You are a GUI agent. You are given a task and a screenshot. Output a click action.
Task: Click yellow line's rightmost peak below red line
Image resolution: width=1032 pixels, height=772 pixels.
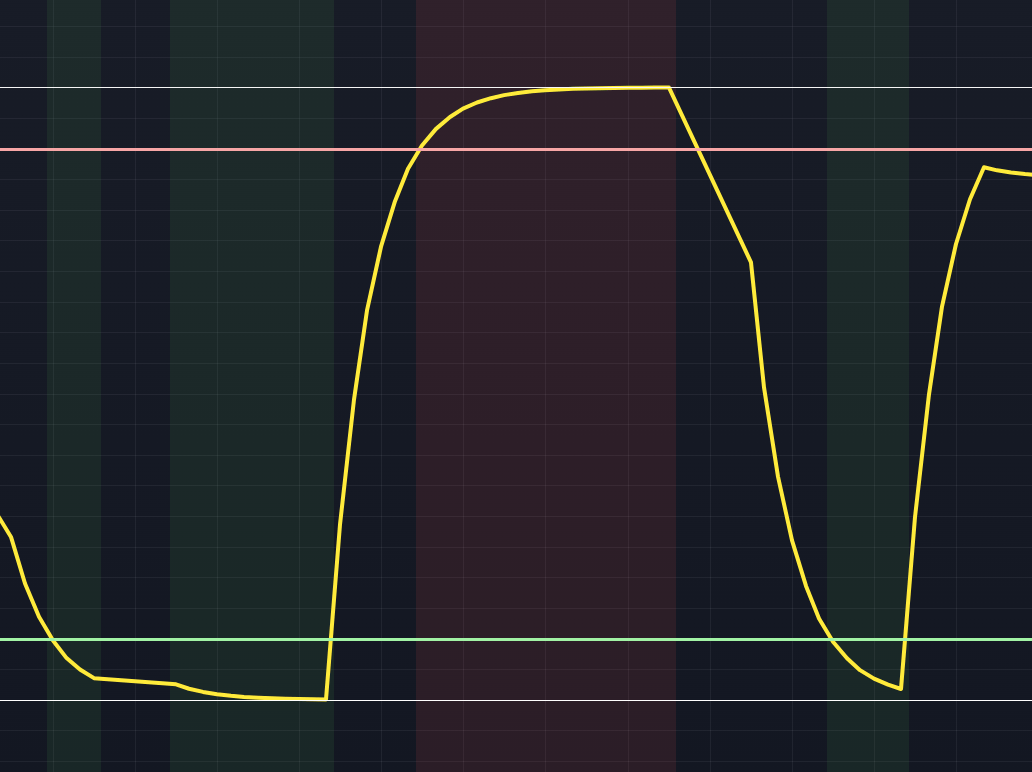click(984, 168)
